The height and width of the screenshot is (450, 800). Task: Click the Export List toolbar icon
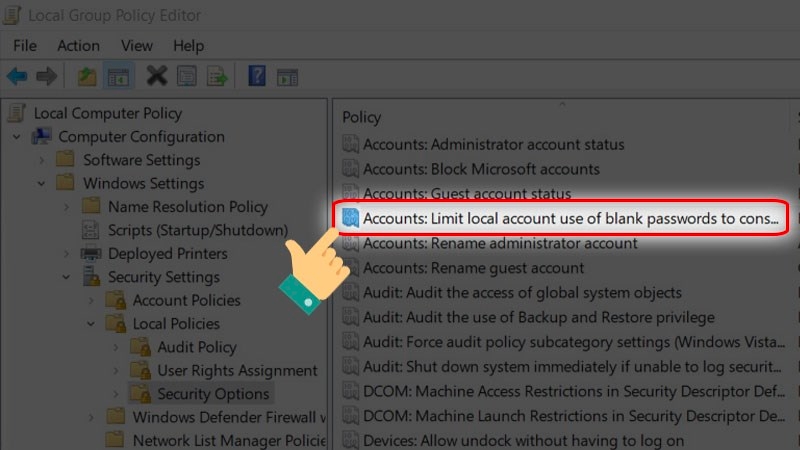point(217,77)
